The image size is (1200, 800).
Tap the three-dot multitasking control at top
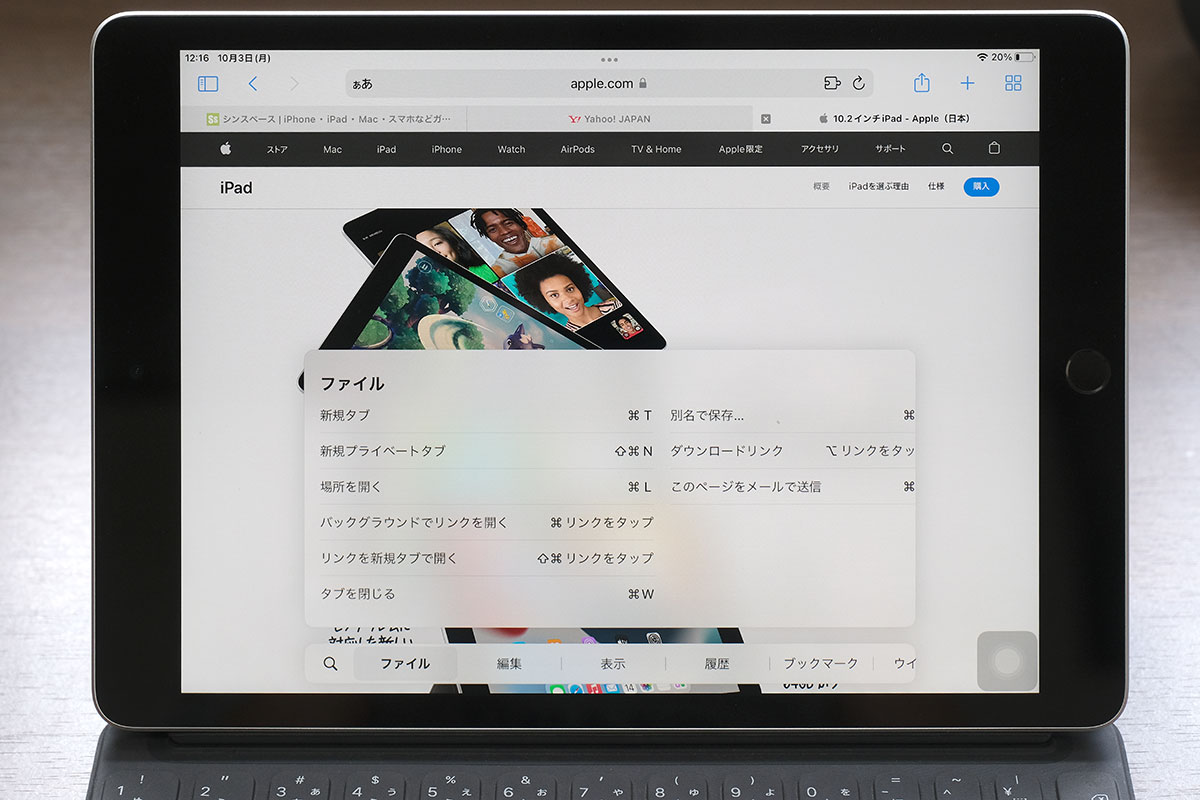point(609,60)
